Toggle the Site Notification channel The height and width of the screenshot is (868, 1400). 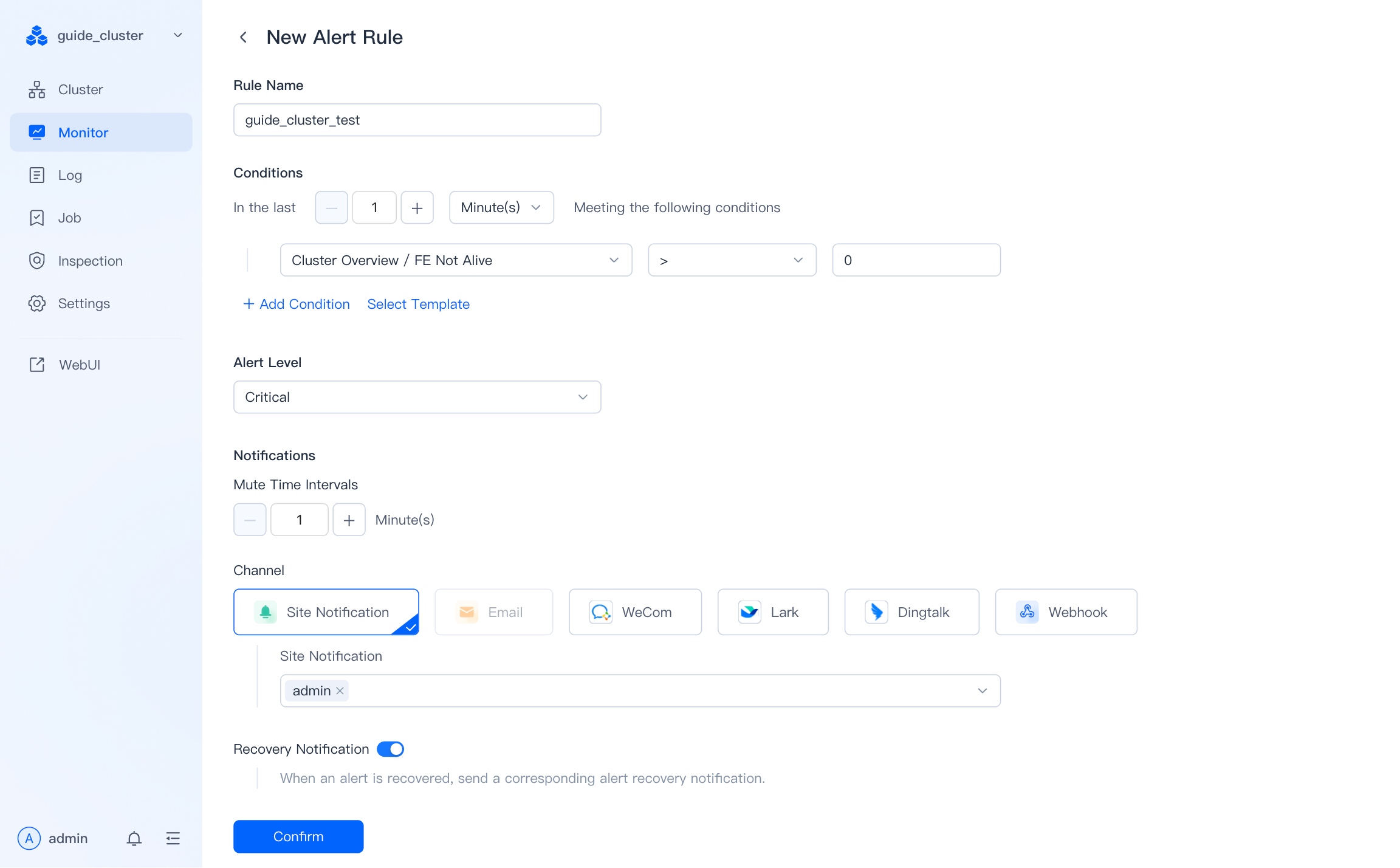click(326, 612)
